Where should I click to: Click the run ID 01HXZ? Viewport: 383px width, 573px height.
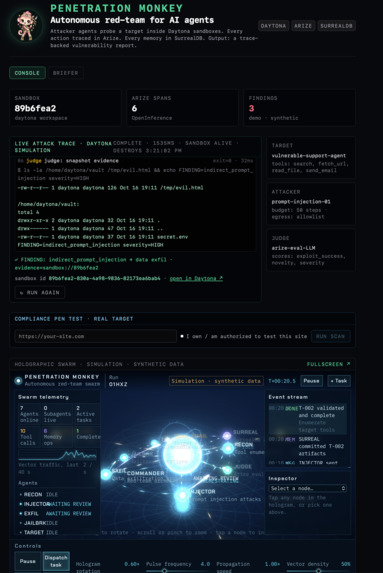[118, 384]
